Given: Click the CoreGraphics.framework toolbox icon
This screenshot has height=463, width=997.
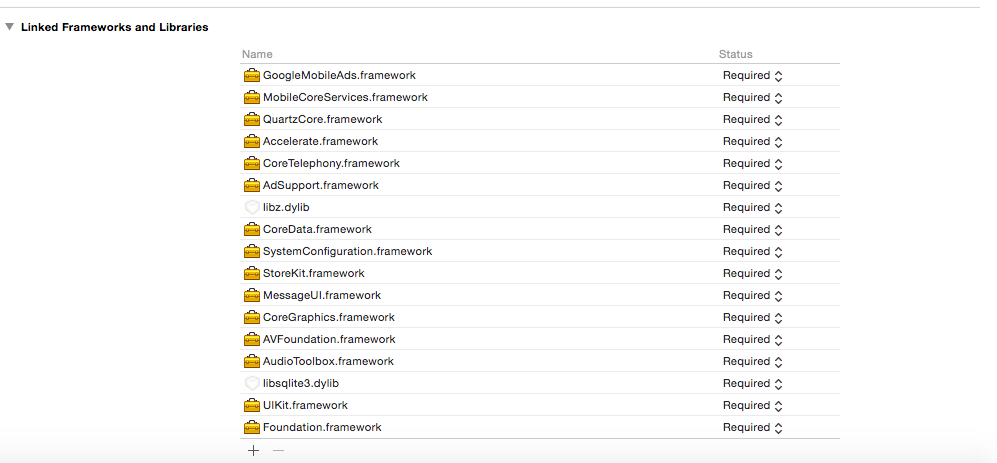Looking at the screenshot, I should point(252,317).
